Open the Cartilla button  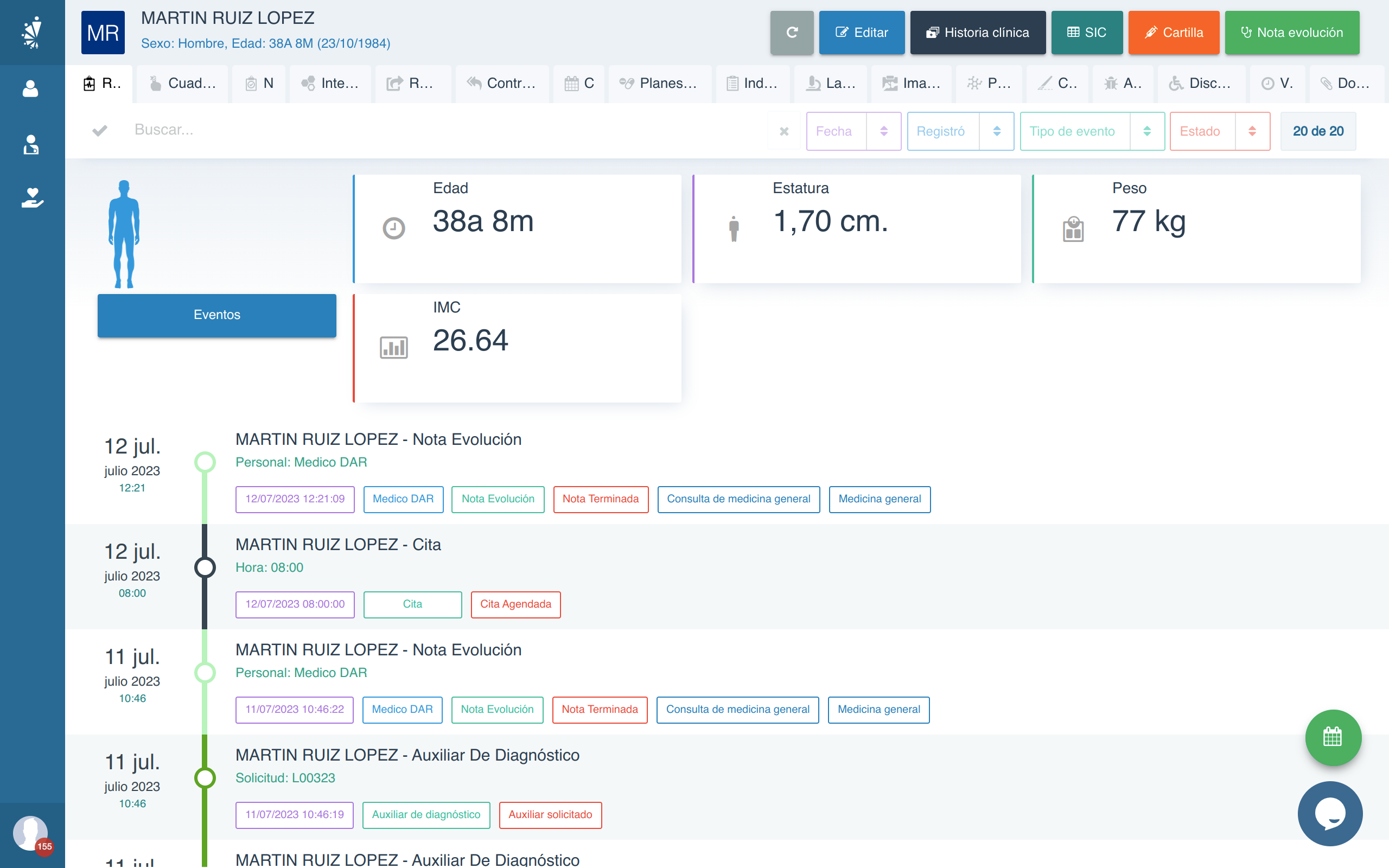pos(1173,33)
